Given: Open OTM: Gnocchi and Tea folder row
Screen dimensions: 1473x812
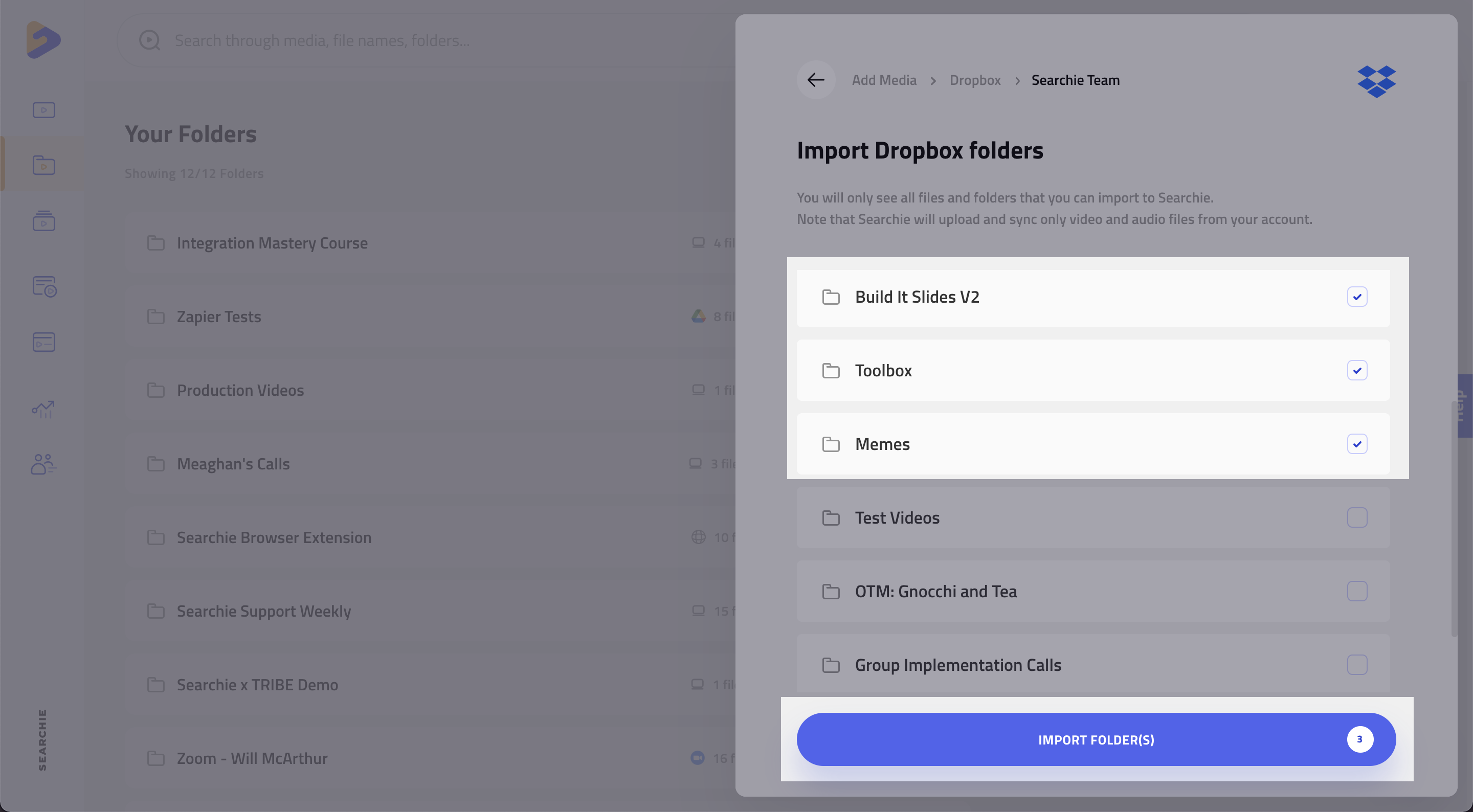Looking at the screenshot, I should tap(1093, 591).
